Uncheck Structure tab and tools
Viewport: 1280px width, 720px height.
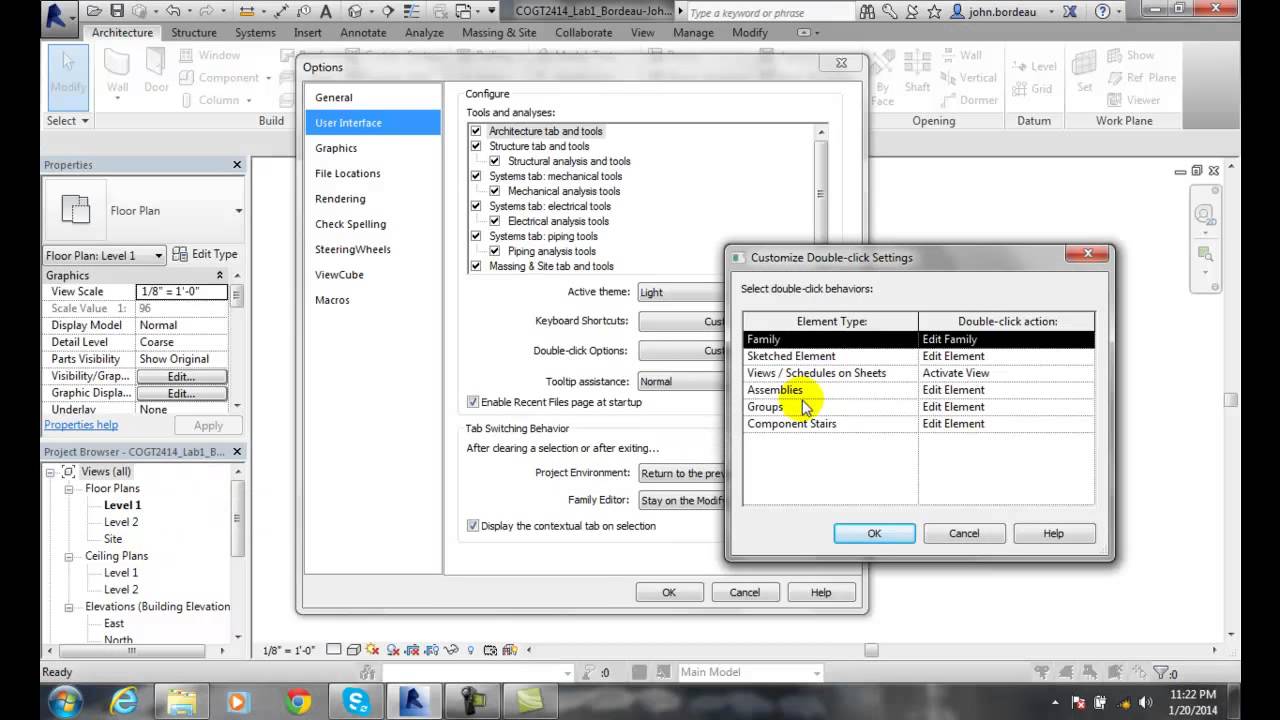pos(476,146)
